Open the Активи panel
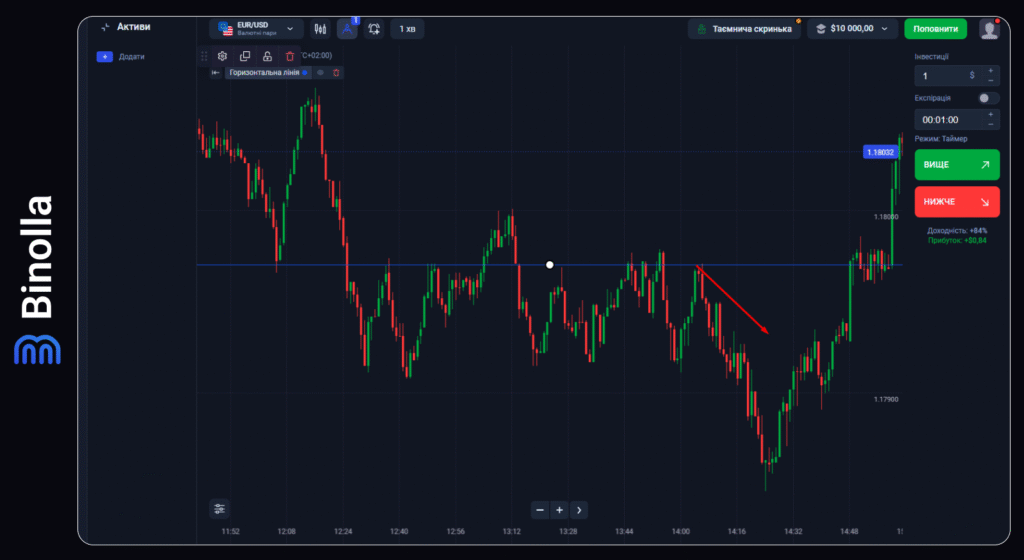The width and height of the screenshot is (1024, 560). click(x=125, y=27)
